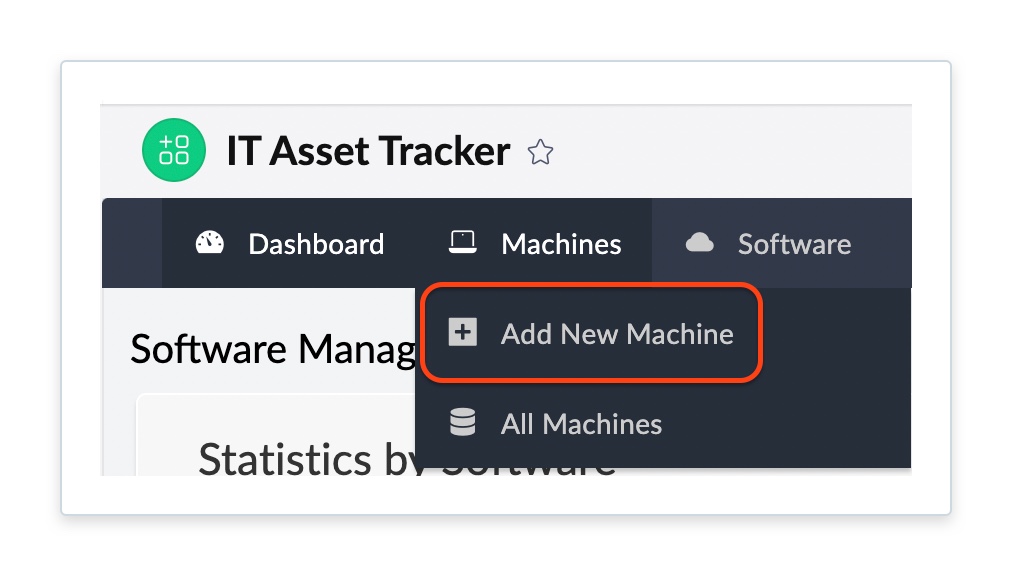
Task: Click the Machines laptop icon
Action: 462,243
